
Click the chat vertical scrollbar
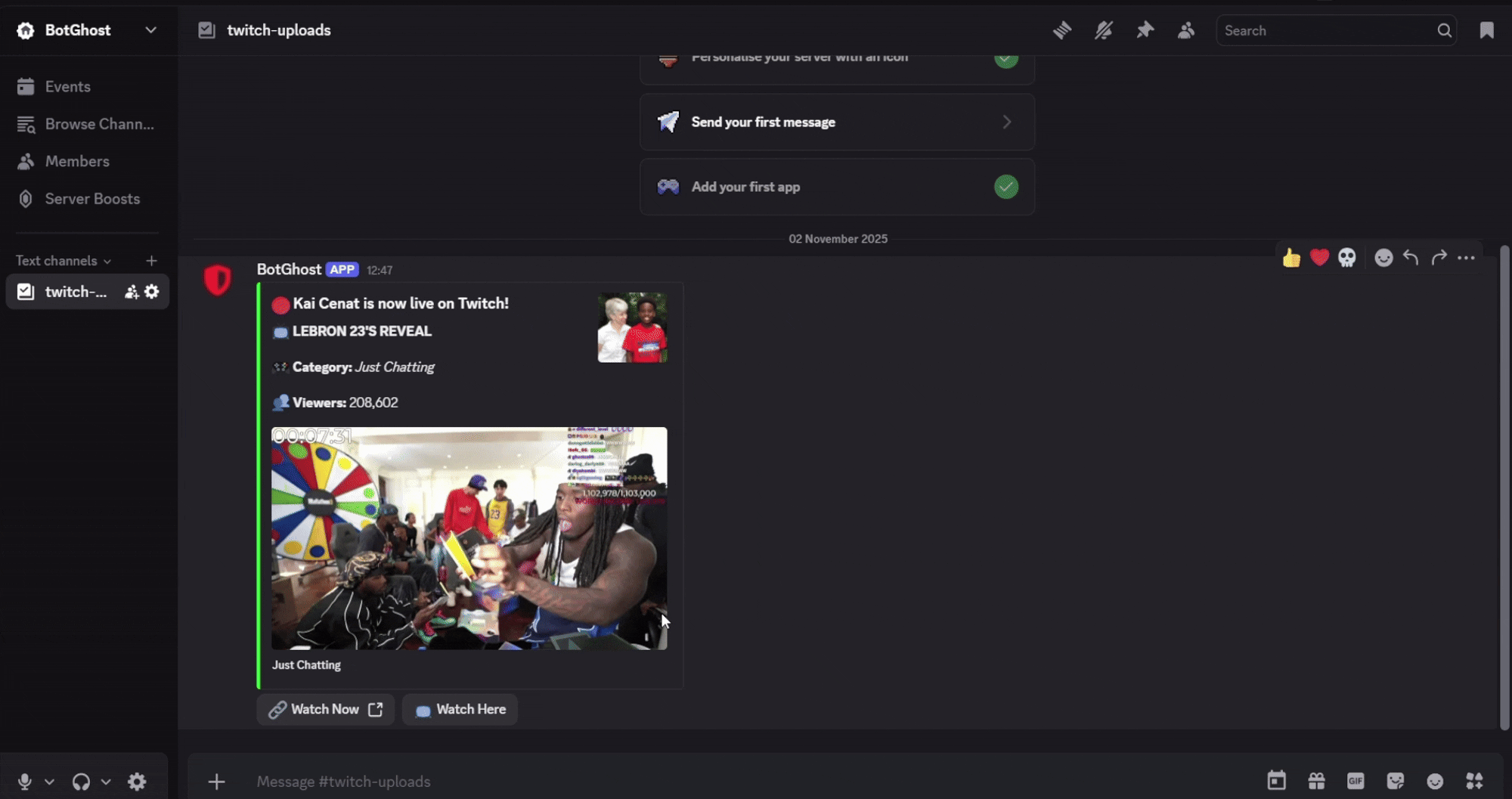click(1504, 488)
